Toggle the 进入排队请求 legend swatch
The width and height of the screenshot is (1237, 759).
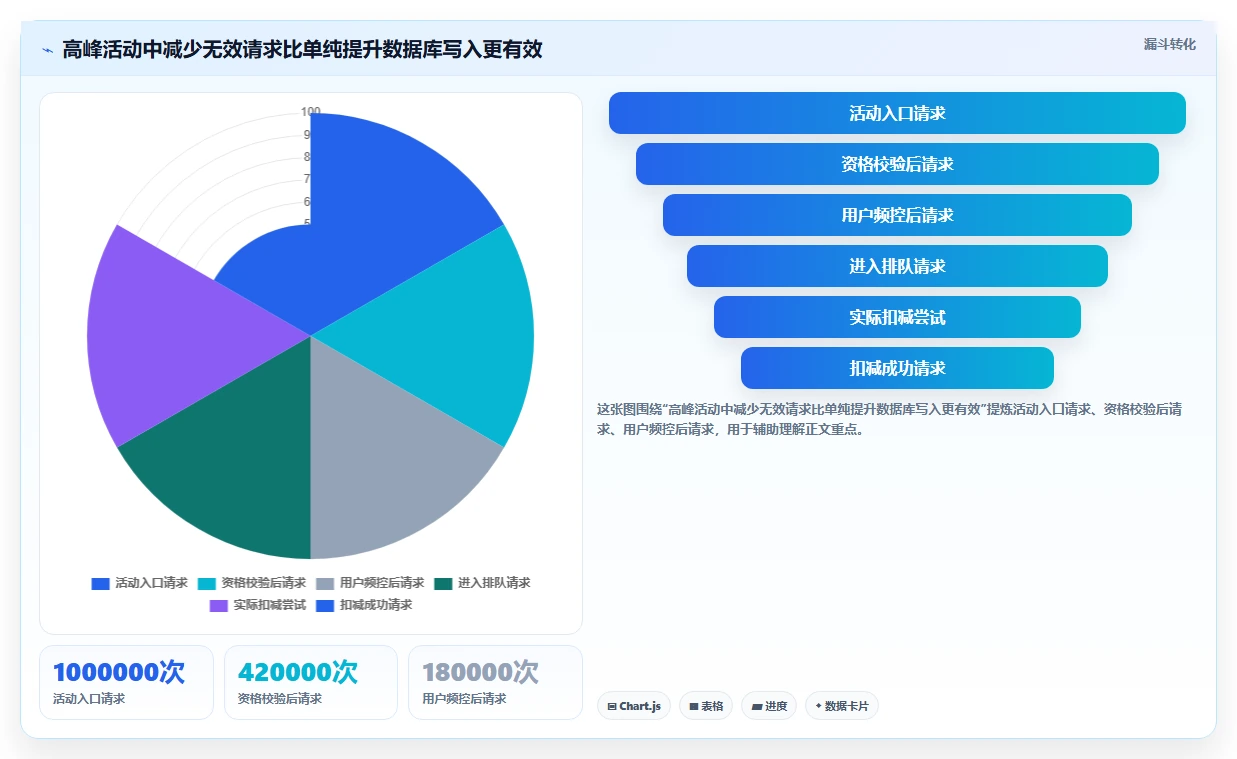click(x=443, y=583)
